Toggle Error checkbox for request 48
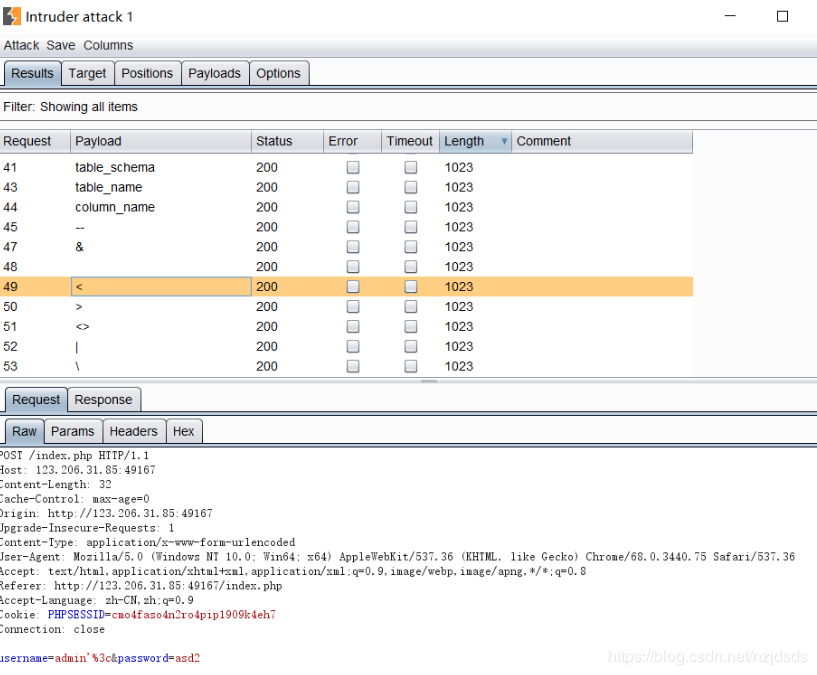 pos(353,266)
